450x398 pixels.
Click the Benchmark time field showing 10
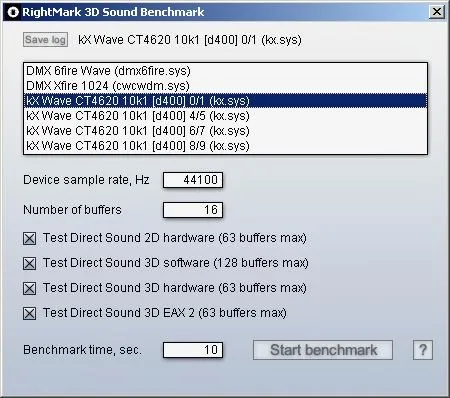pyautogui.click(x=193, y=350)
